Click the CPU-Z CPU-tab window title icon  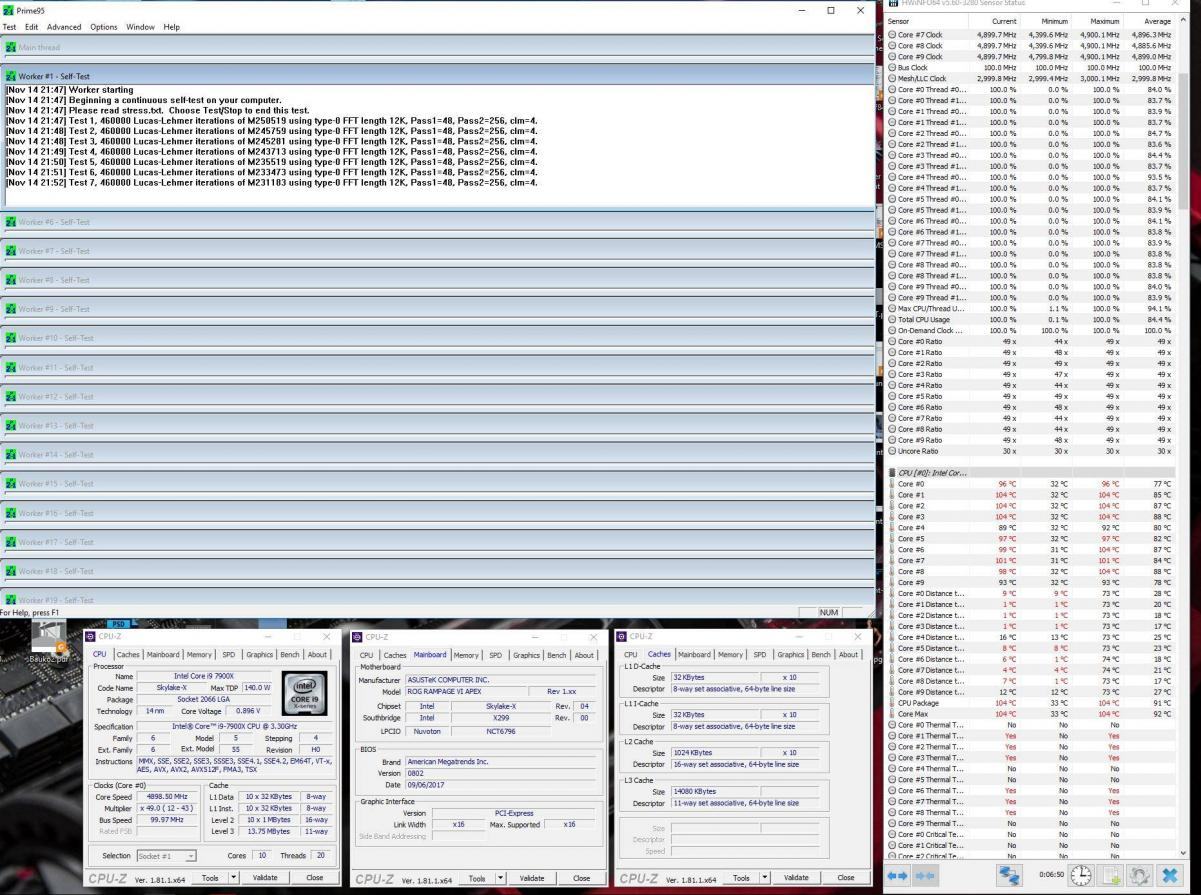tap(92, 636)
